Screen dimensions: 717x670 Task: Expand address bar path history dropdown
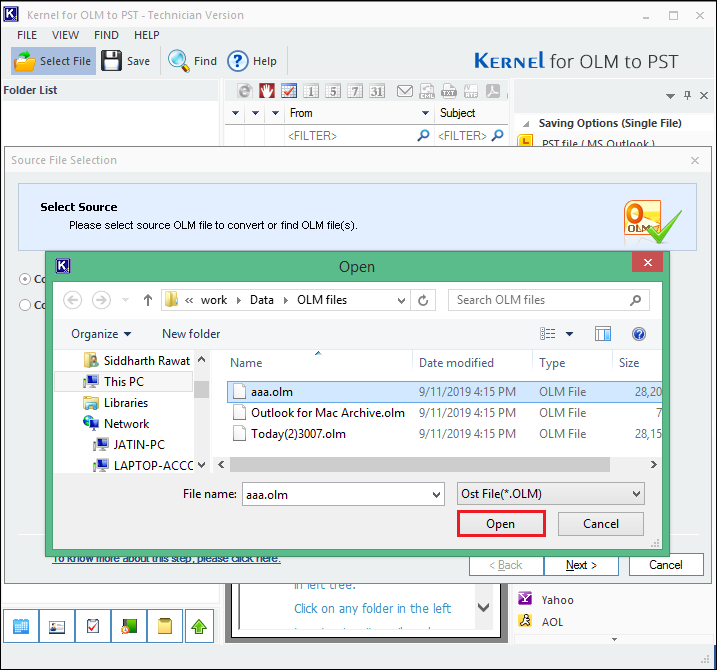(x=401, y=300)
